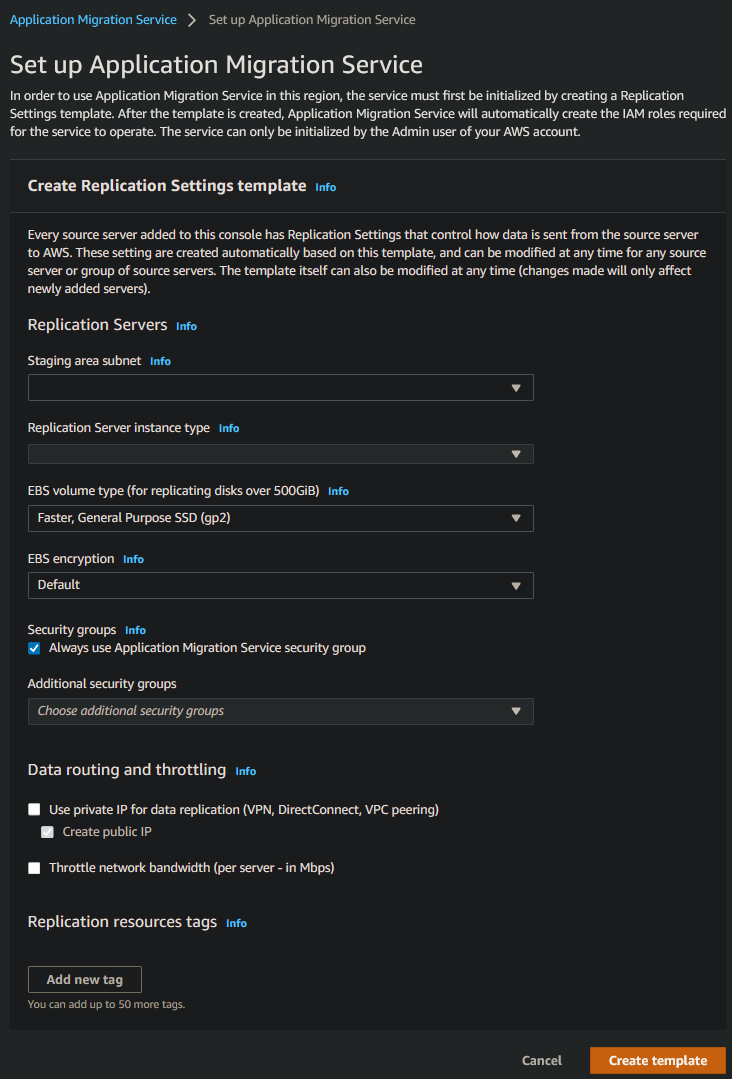732x1079 pixels.
Task: Enable Throttle network bandwidth option
Action: pyautogui.click(x=33, y=867)
